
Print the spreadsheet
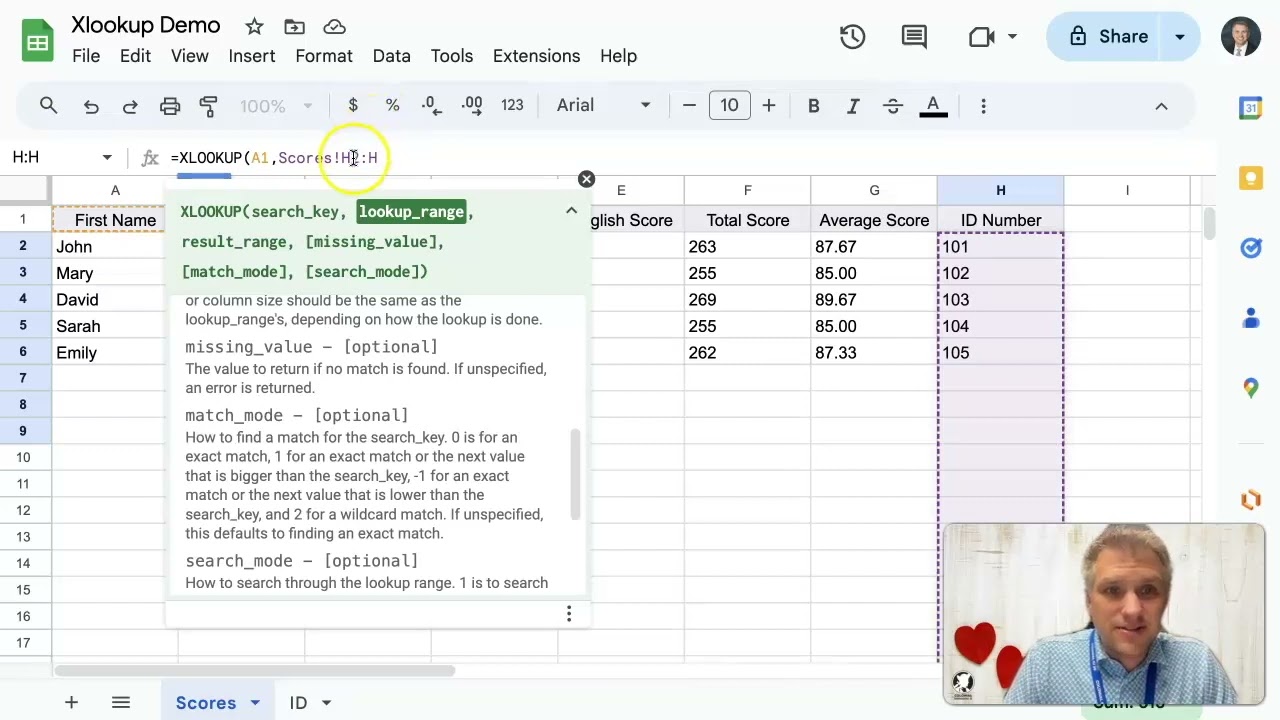click(x=170, y=106)
